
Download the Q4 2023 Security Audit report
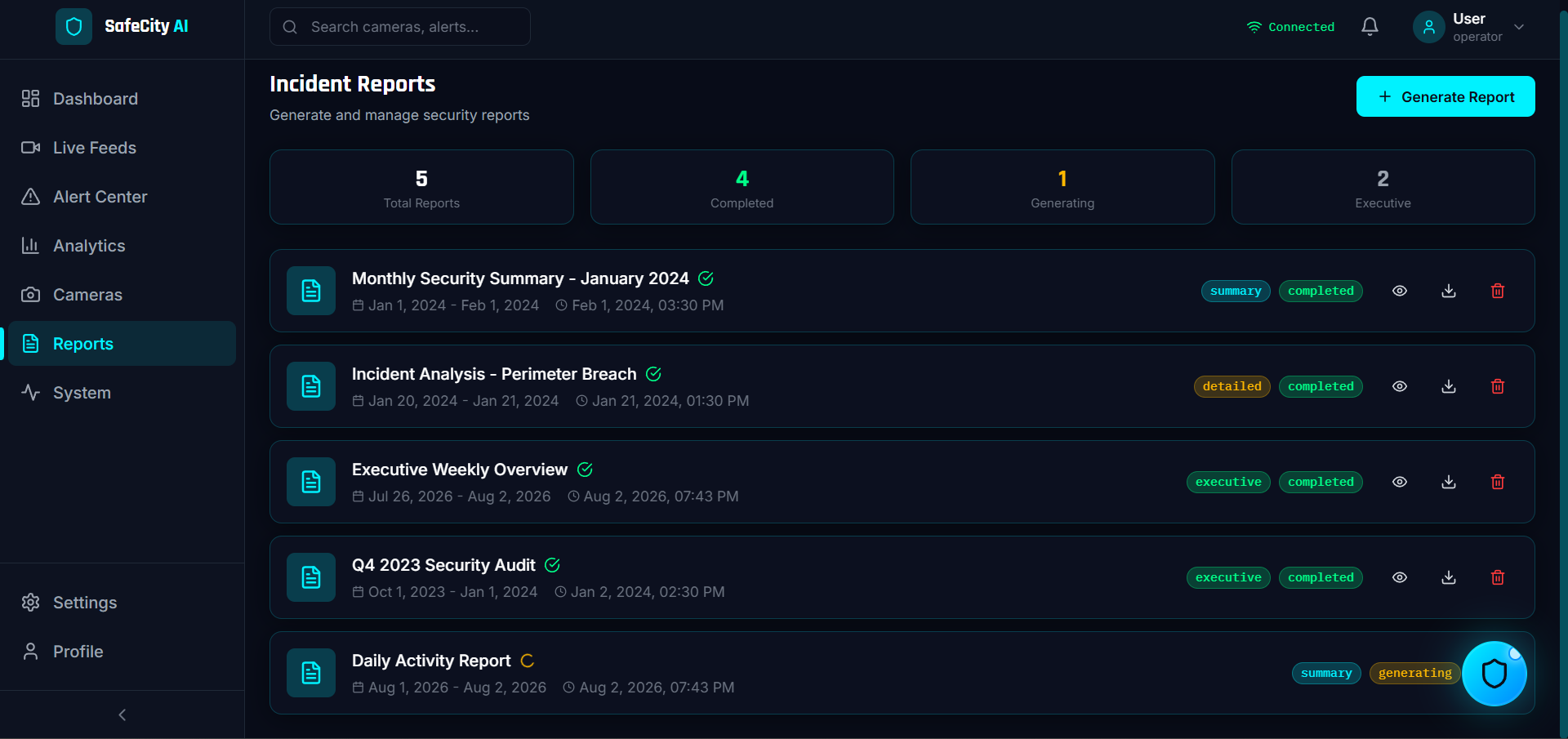[x=1449, y=577]
